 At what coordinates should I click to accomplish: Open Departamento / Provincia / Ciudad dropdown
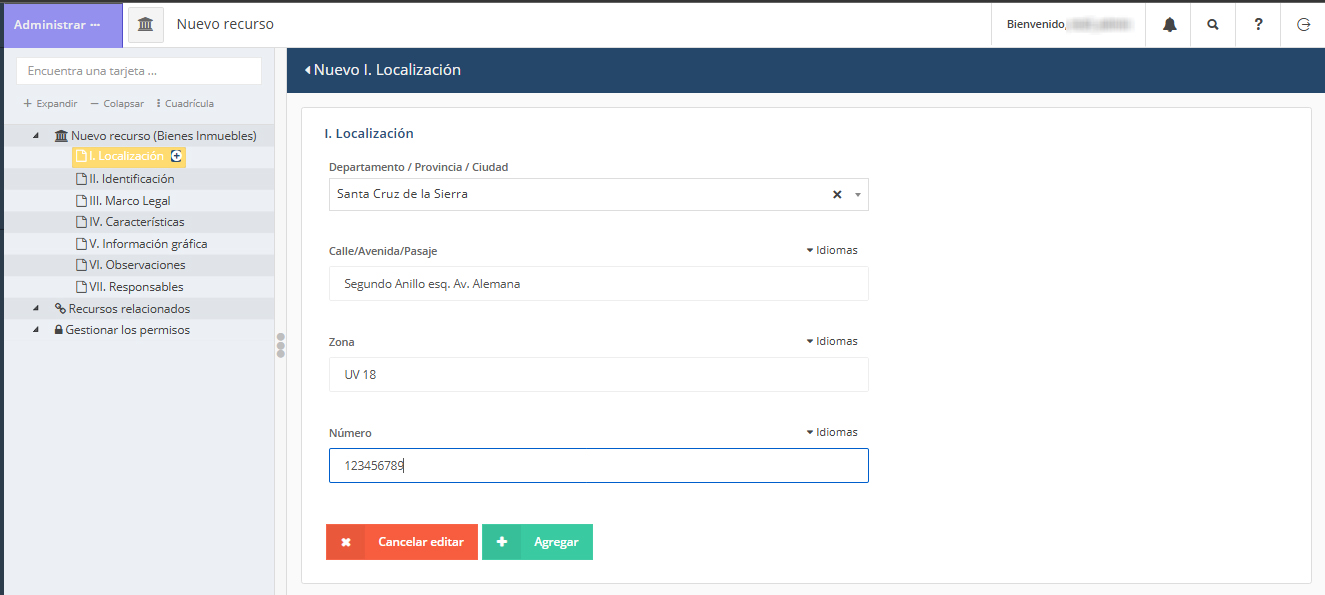tap(858, 195)
